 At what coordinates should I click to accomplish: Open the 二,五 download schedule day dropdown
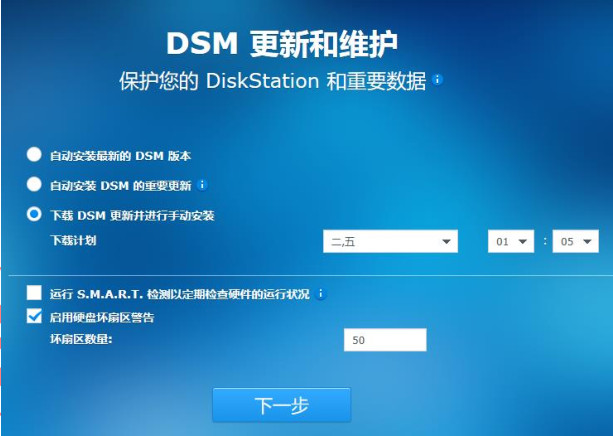click(390, 241)
